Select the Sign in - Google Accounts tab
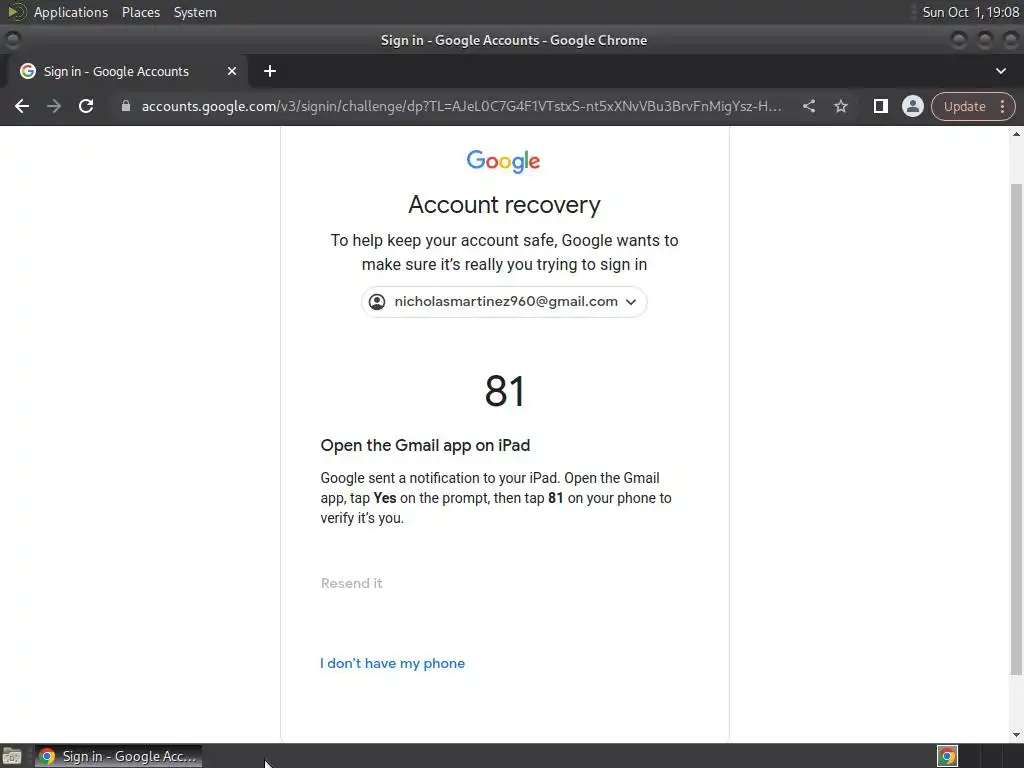This screenshot has height=768, width=1024. click(x=127, y=71)
